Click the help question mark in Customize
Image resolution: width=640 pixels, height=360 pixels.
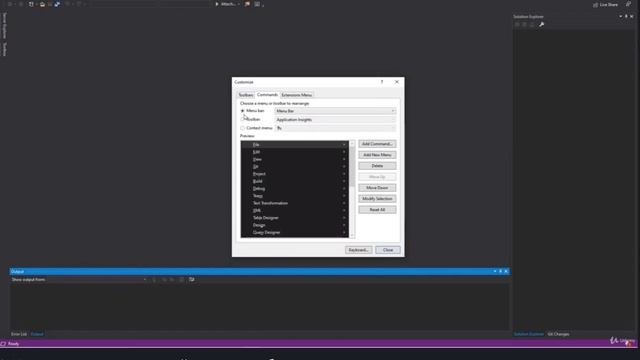[x=382, y=82]
